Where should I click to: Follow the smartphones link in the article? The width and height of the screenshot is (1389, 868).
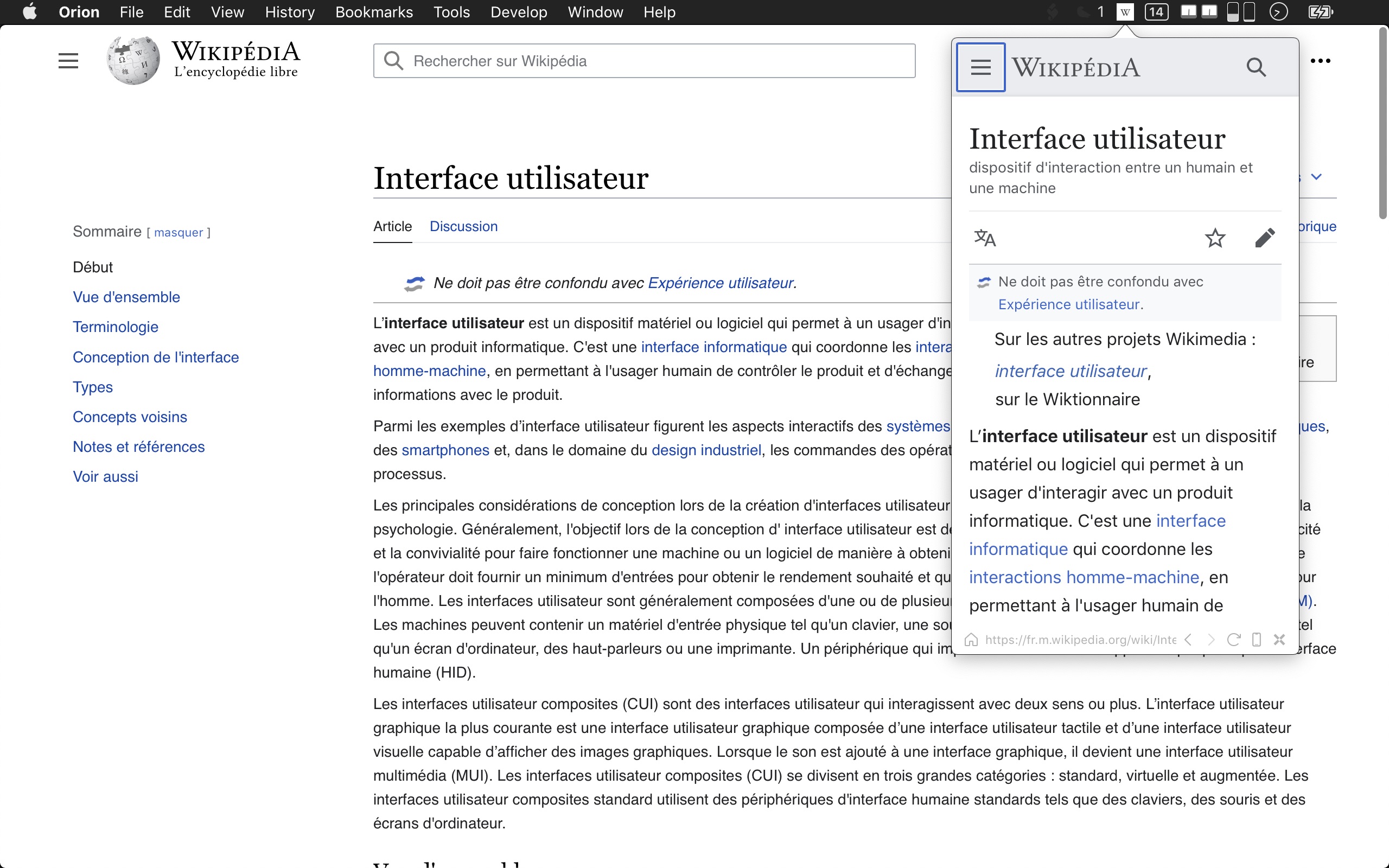[x=445, y=450]
